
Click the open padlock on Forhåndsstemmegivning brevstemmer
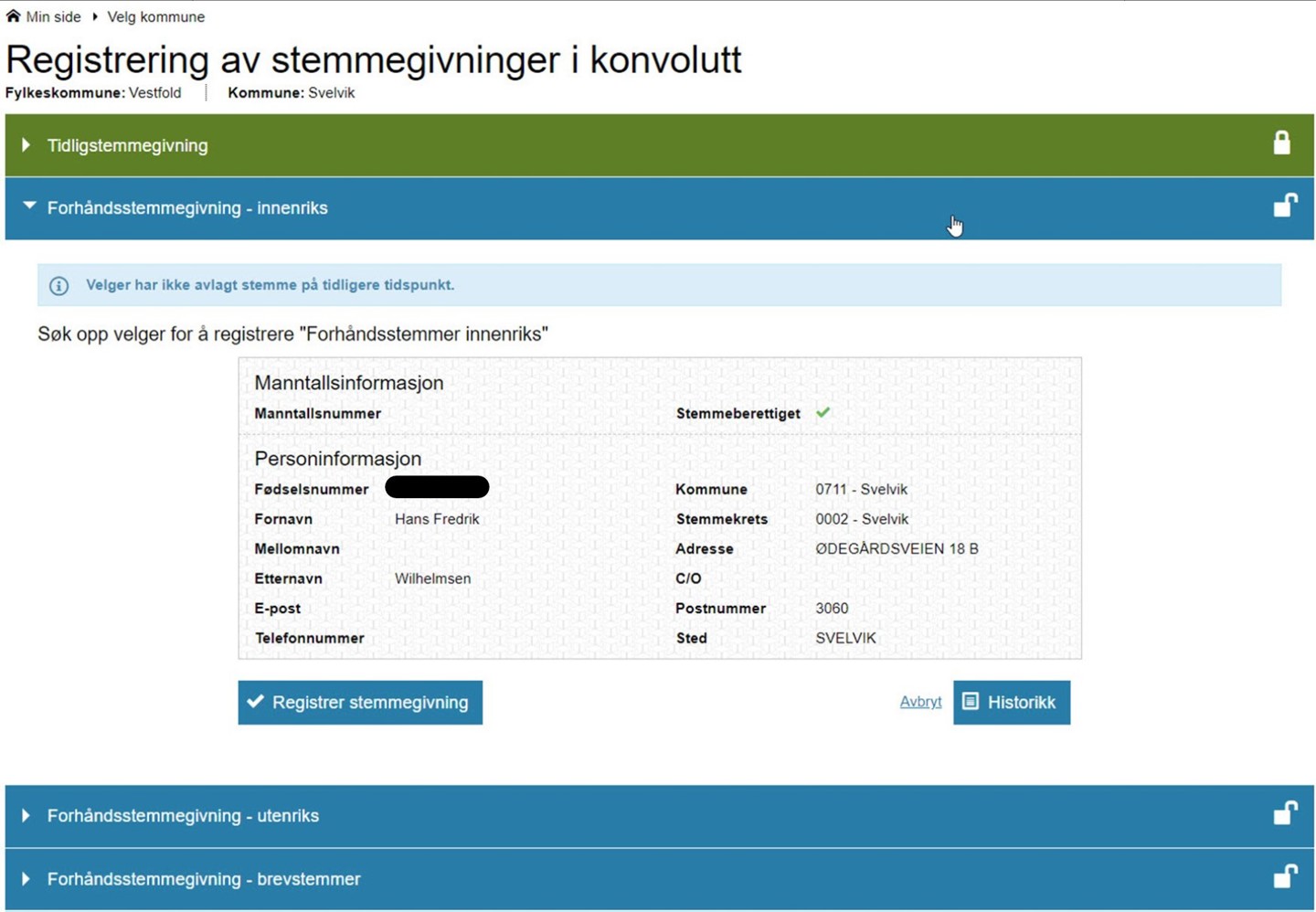coord(1285,876)
